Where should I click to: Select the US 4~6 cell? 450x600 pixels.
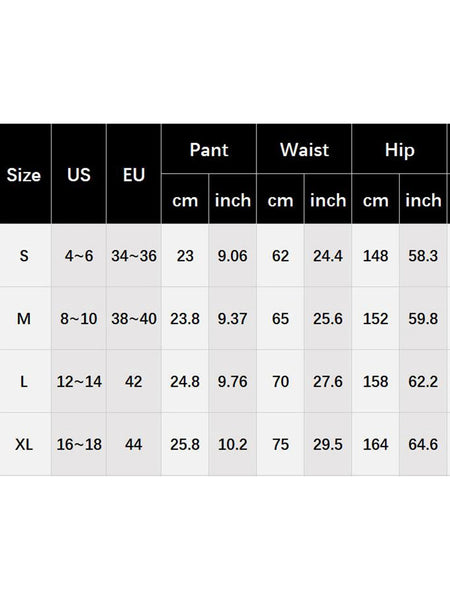(79, 256)
